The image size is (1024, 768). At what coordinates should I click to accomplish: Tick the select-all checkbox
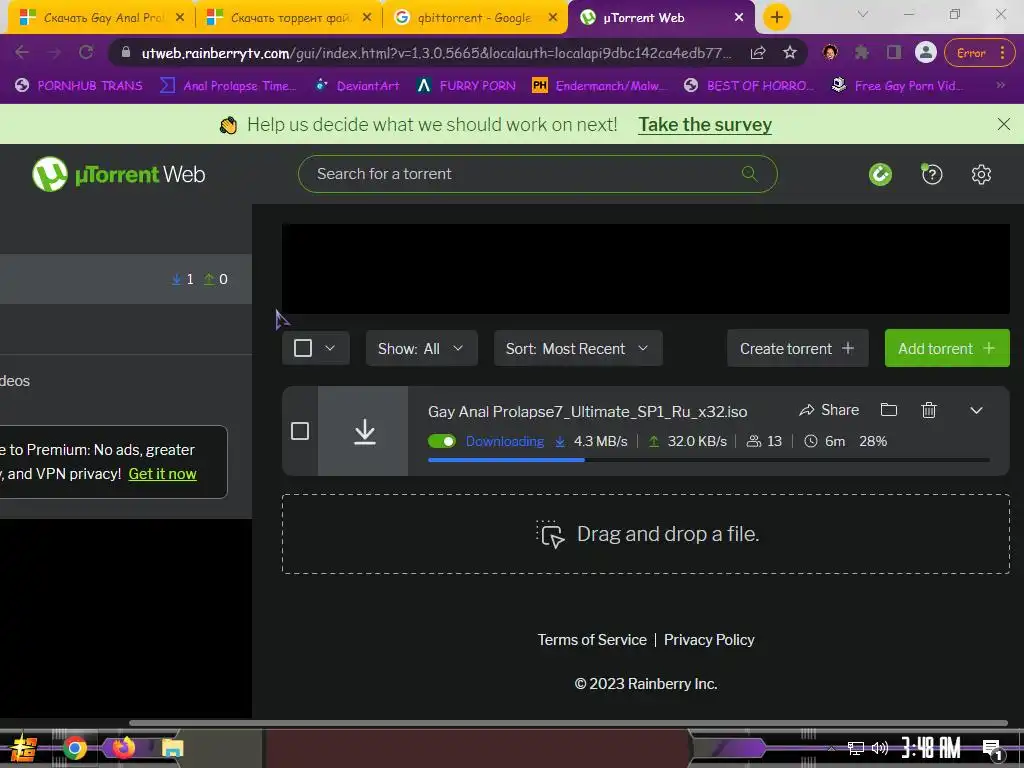[303, 348]
